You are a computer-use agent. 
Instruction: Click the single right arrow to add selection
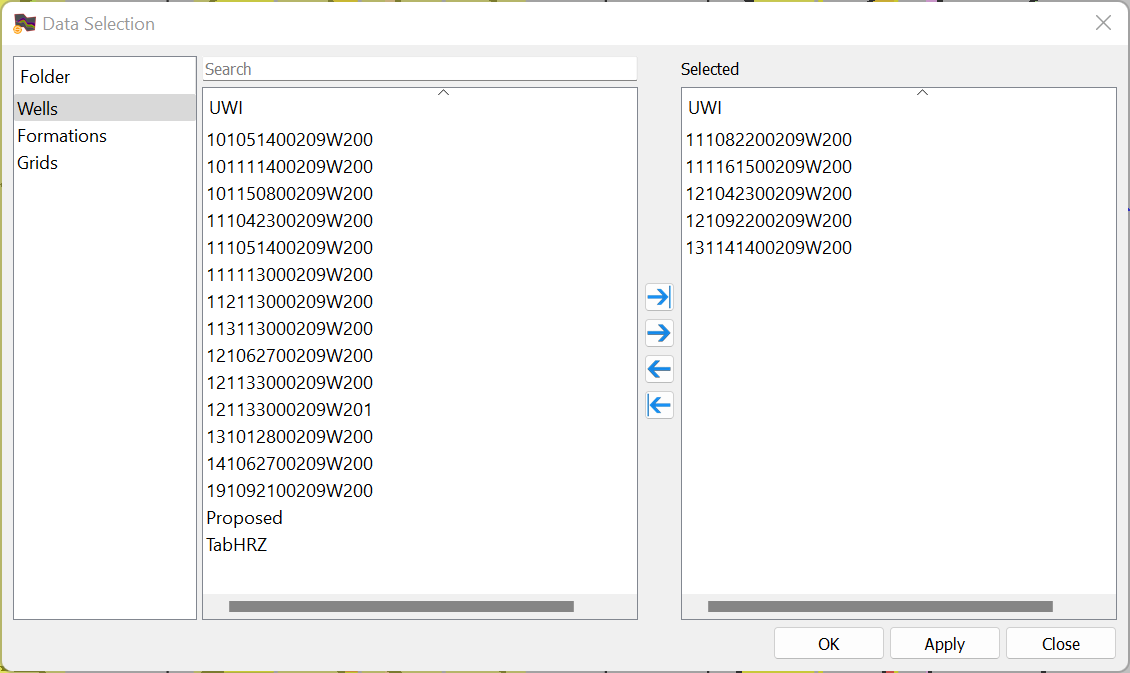(x=659, y=333)
